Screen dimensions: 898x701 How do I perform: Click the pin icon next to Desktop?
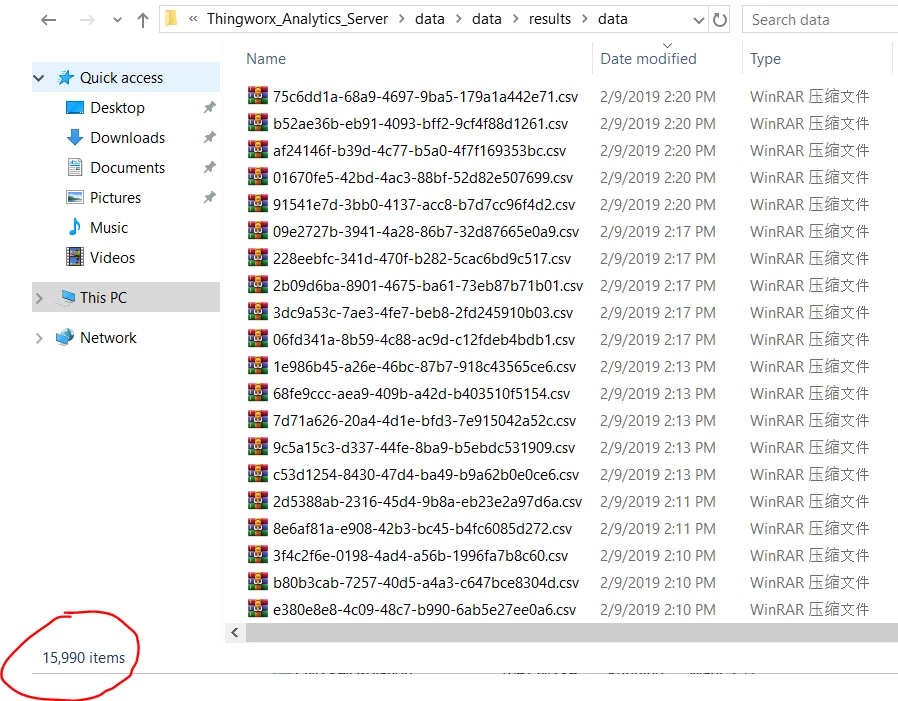(x=210, y=107)
